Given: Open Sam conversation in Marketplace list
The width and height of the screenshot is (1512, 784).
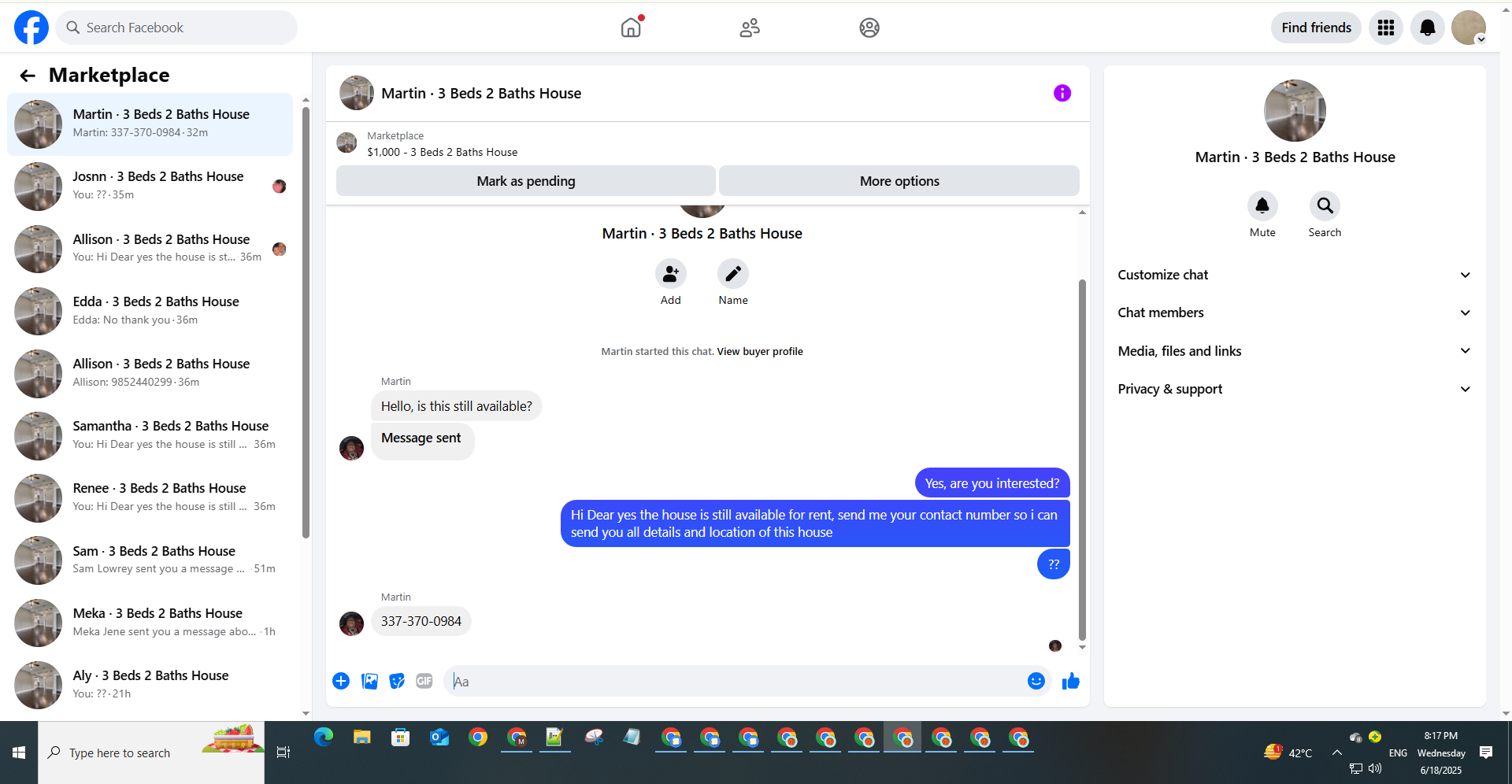Looking at the screenshot, I should (150, 560).
